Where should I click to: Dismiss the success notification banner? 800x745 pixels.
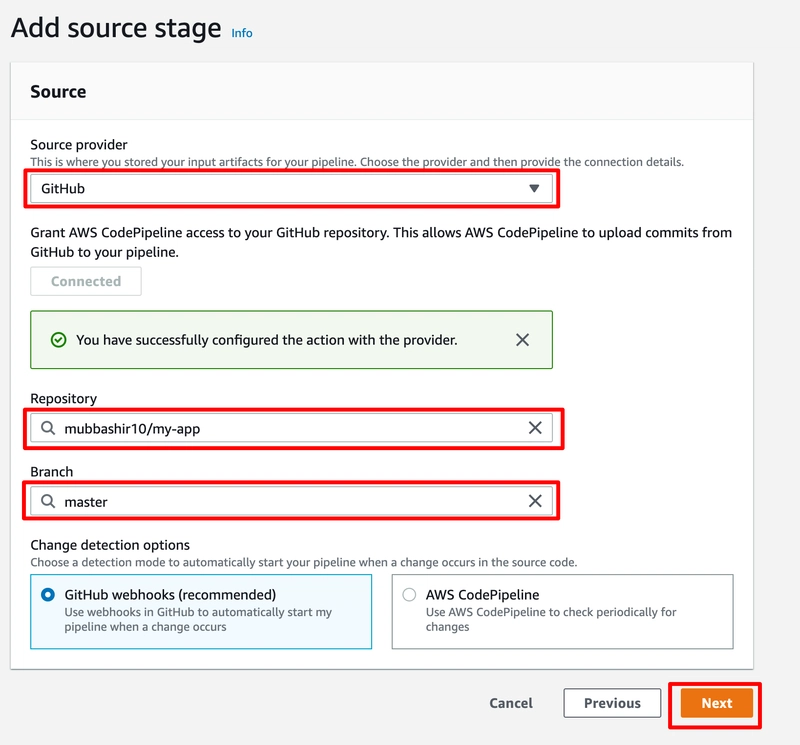[x=522, y=340]
